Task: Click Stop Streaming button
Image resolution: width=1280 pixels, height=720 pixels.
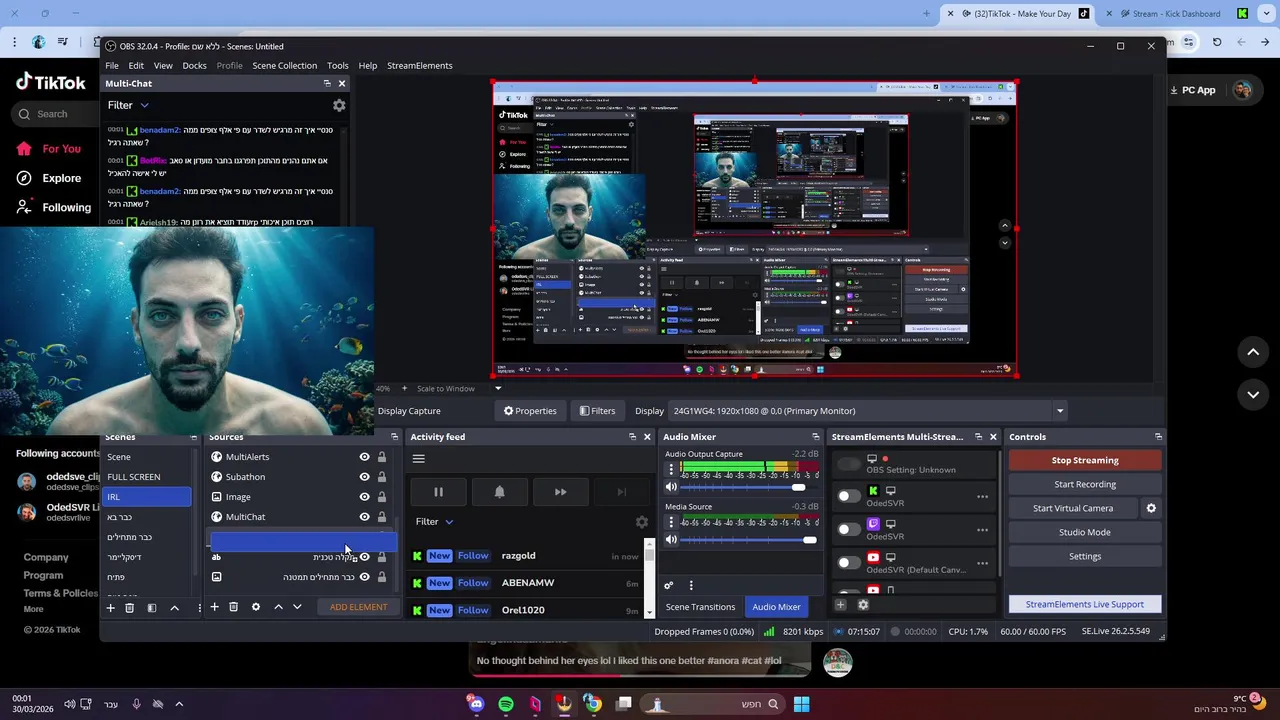Action: pyautogui.click(x=1085, y=460)
